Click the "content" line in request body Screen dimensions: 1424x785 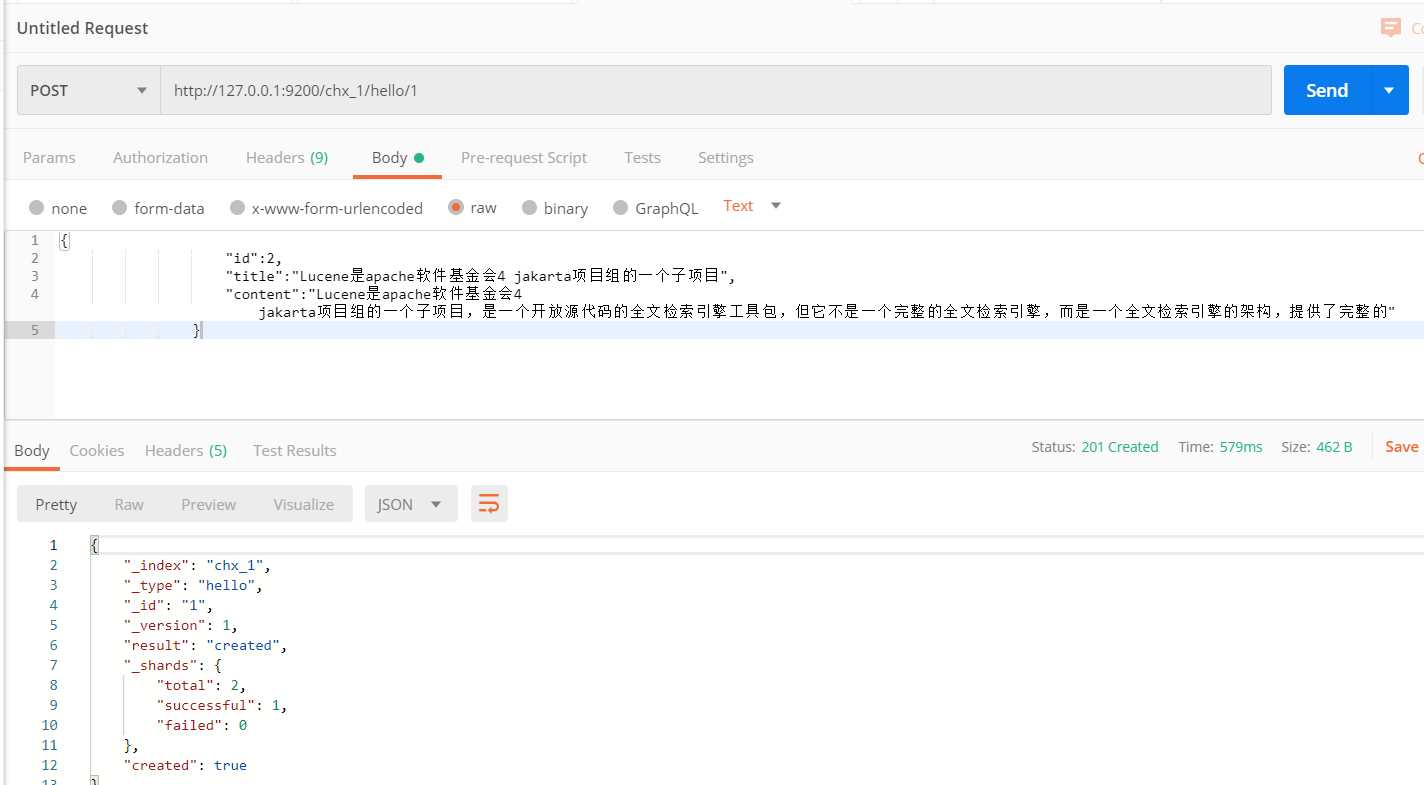(x=374, y=294)
